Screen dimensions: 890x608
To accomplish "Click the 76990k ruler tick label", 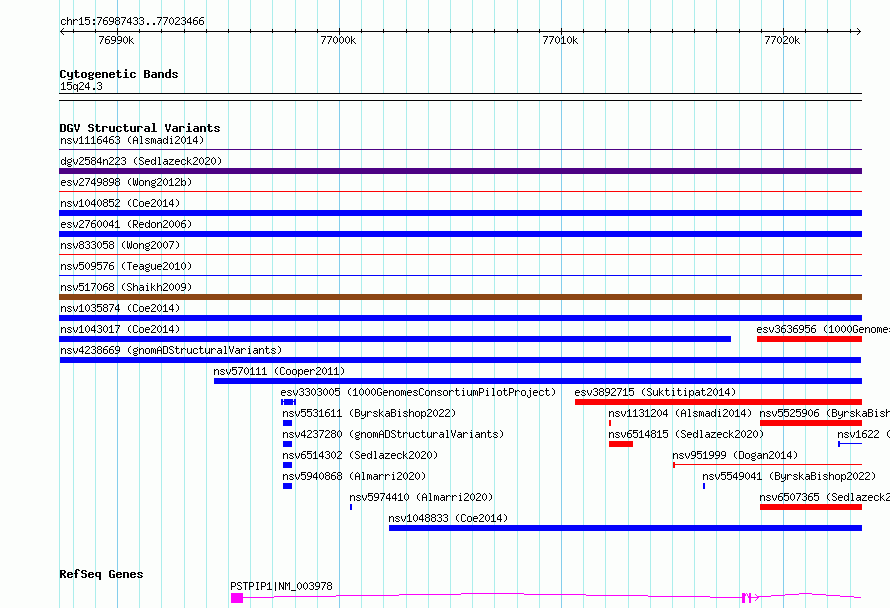I will [116, 40].
